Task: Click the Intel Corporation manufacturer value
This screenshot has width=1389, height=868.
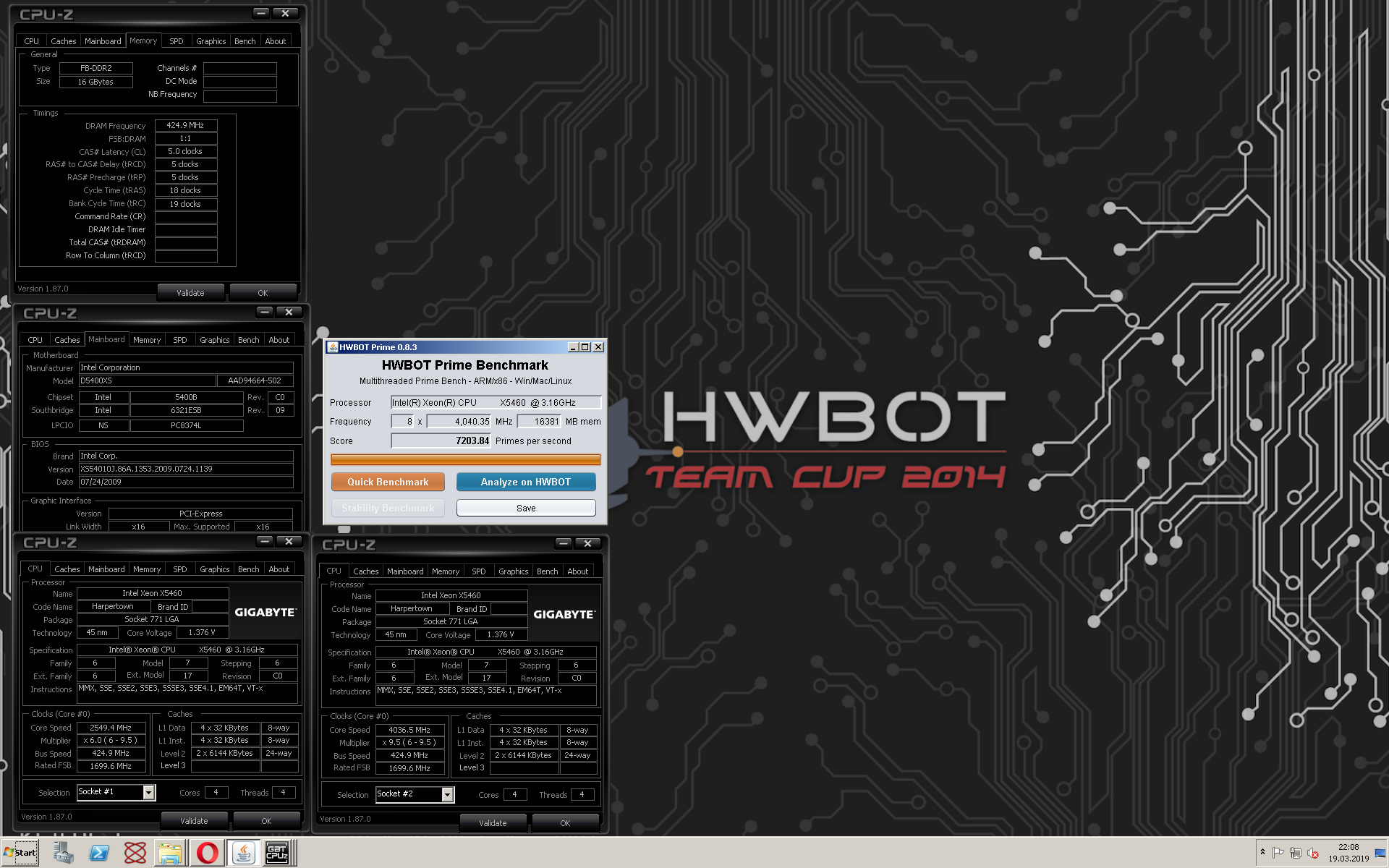Action: pyautogui.click(x=186, y=367)
